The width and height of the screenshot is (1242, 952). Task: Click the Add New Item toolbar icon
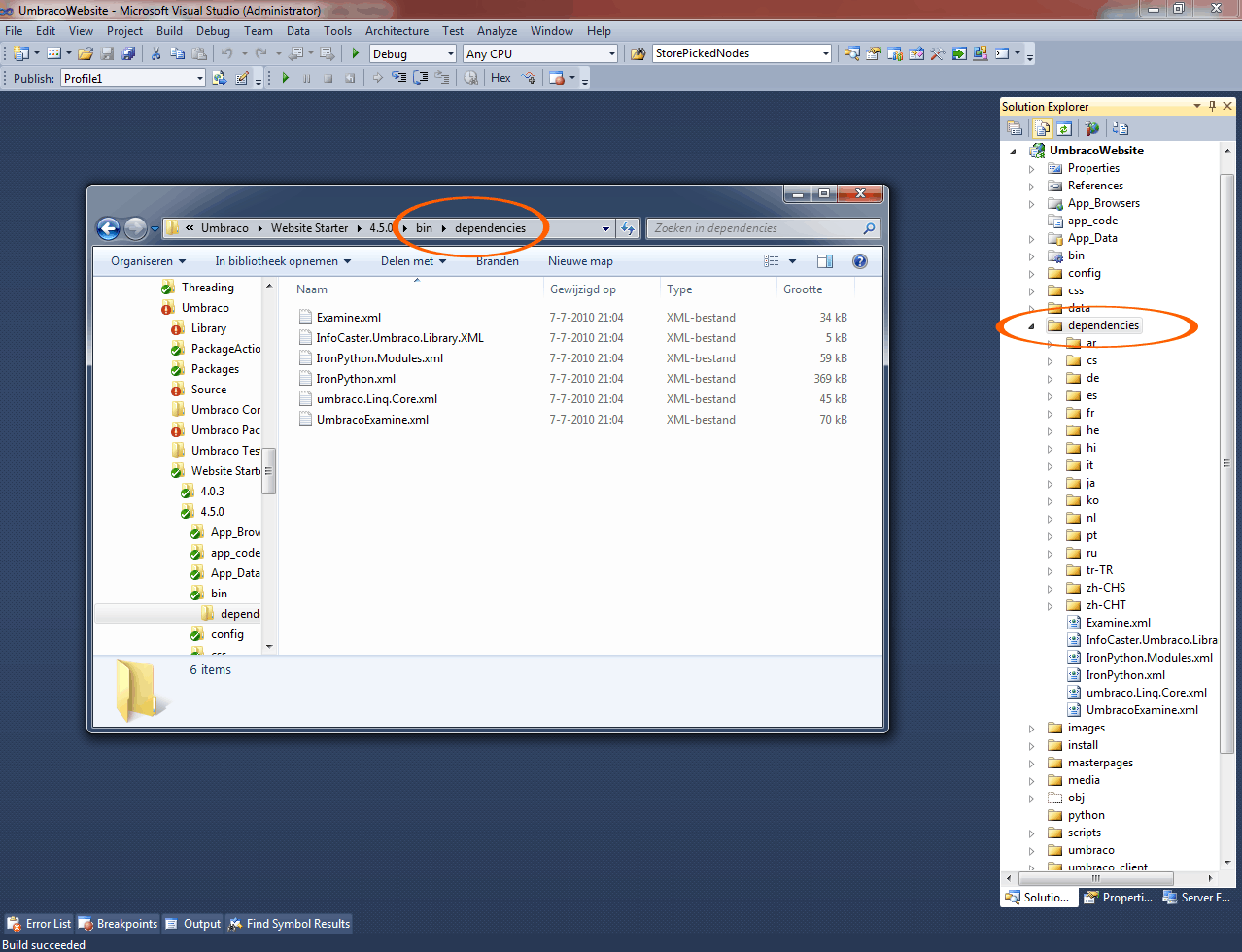54,53
